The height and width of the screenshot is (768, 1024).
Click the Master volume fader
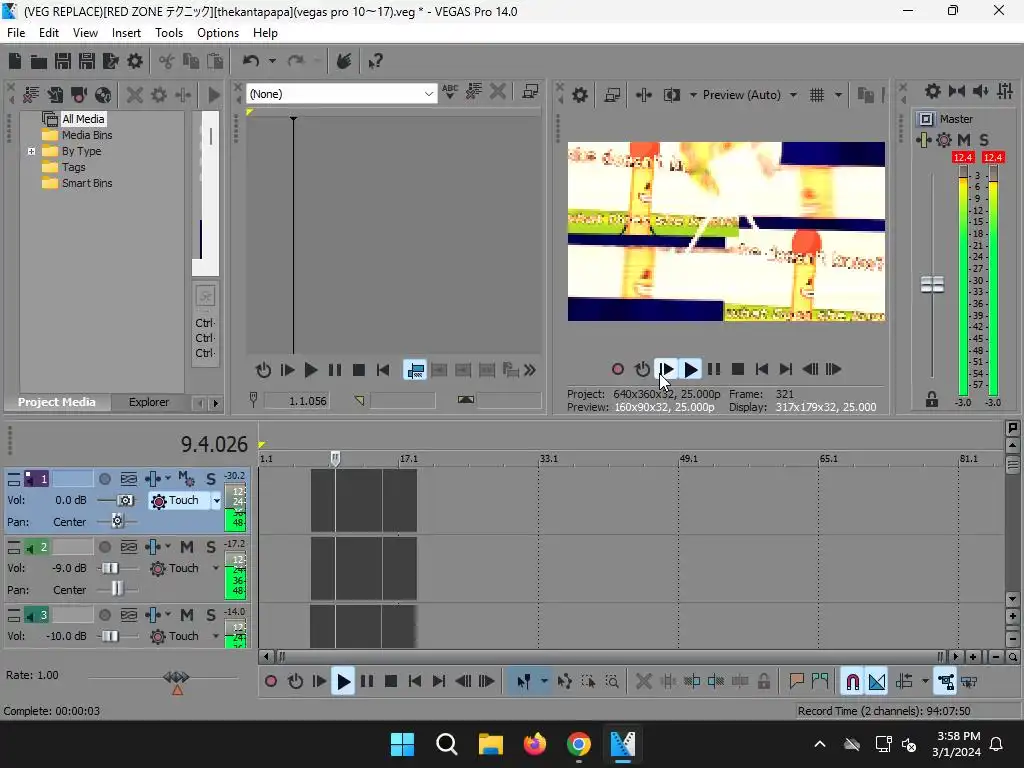coord(932,285)
